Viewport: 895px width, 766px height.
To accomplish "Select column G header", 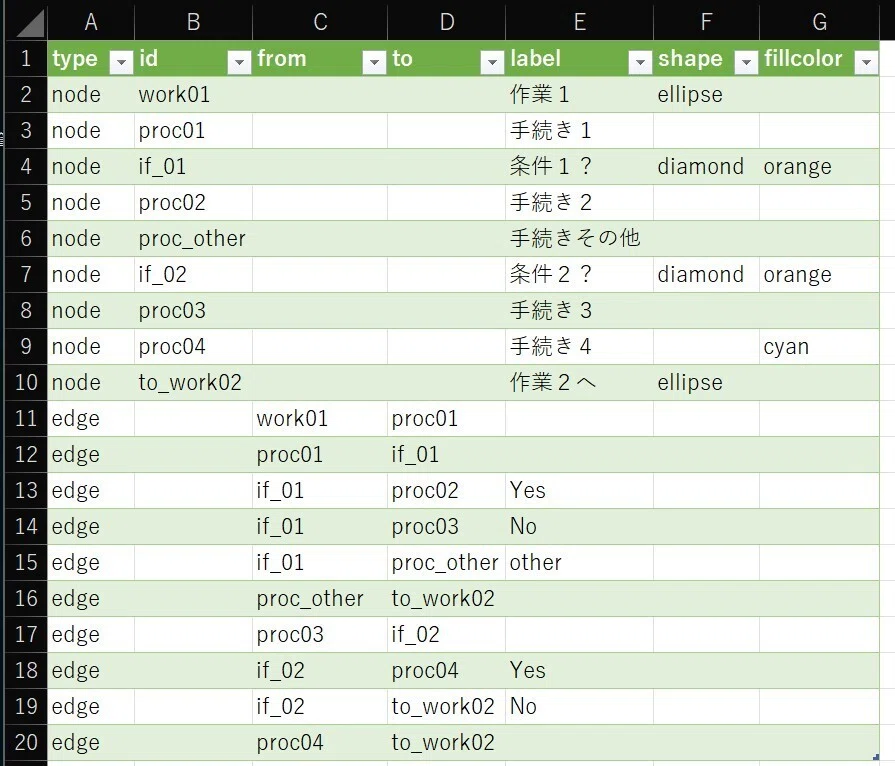I will coord(819,22).
